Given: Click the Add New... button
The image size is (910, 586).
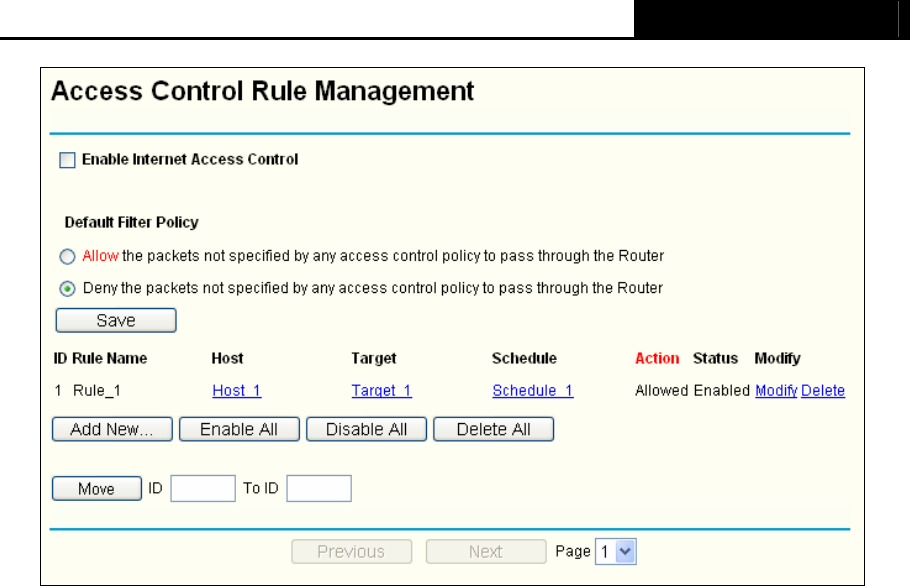Looking at the screenshot, I should [x=112, y=429].
